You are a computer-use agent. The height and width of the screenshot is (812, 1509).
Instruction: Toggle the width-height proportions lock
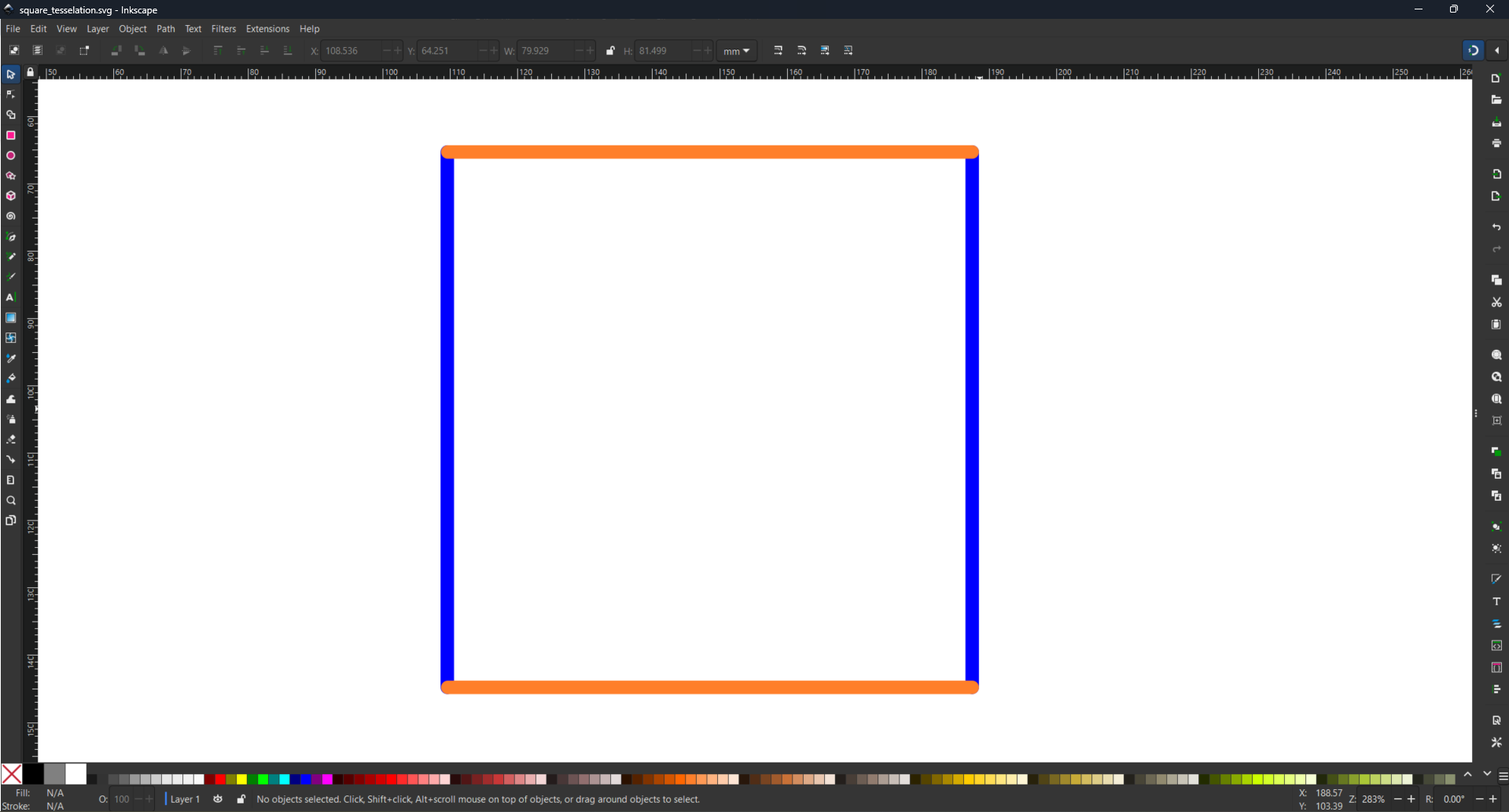click(x=611, y=50)
